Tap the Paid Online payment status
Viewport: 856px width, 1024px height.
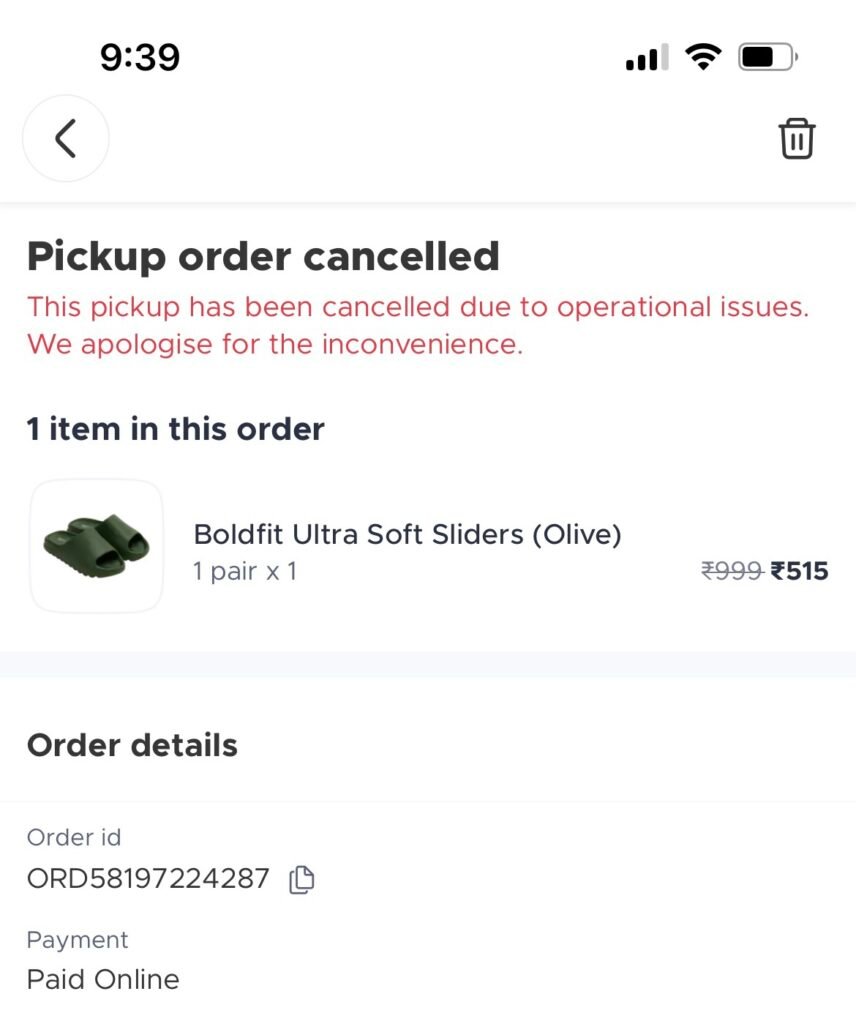(x=103, y=979)
